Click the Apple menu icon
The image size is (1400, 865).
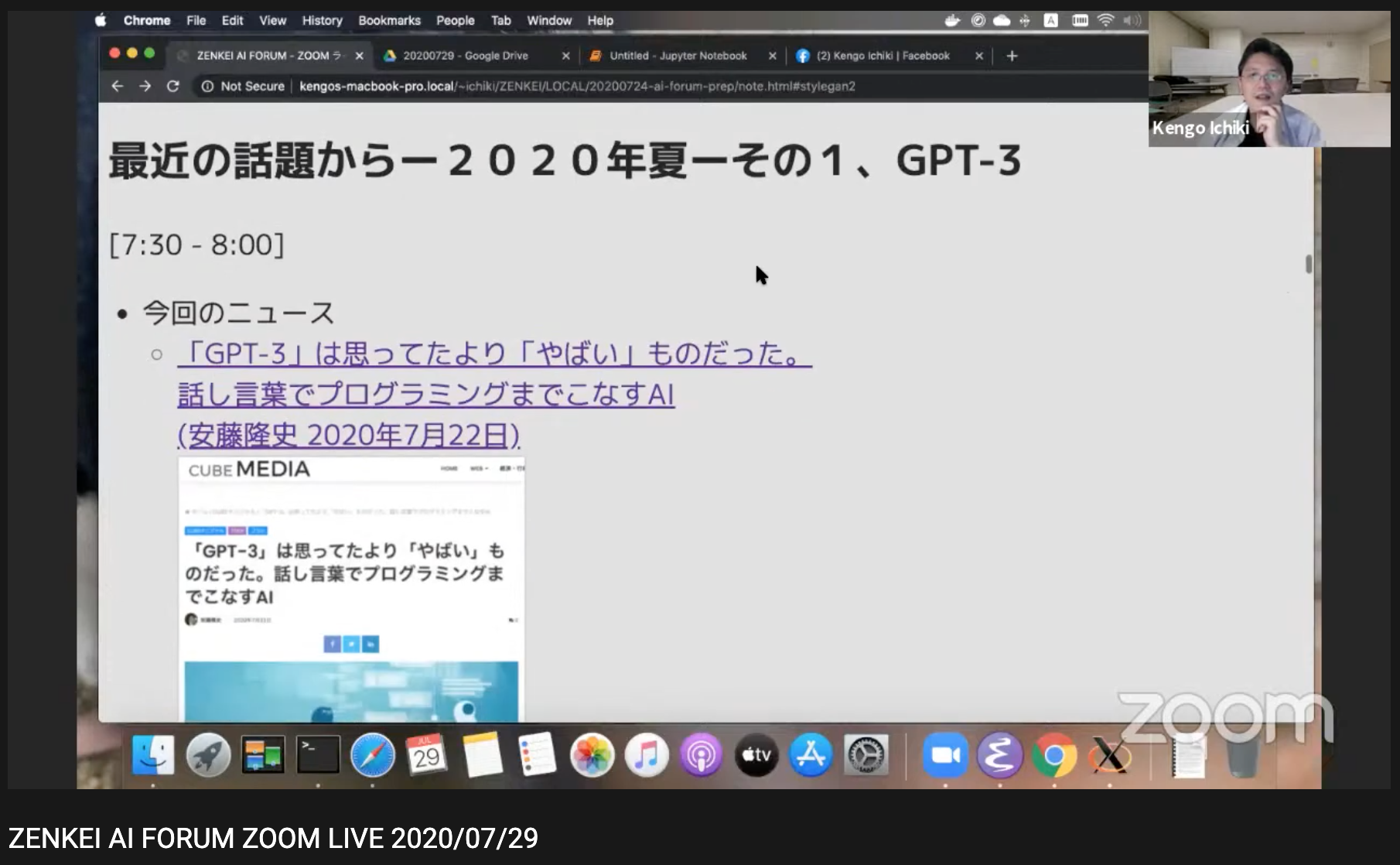(x=101, y=20)
